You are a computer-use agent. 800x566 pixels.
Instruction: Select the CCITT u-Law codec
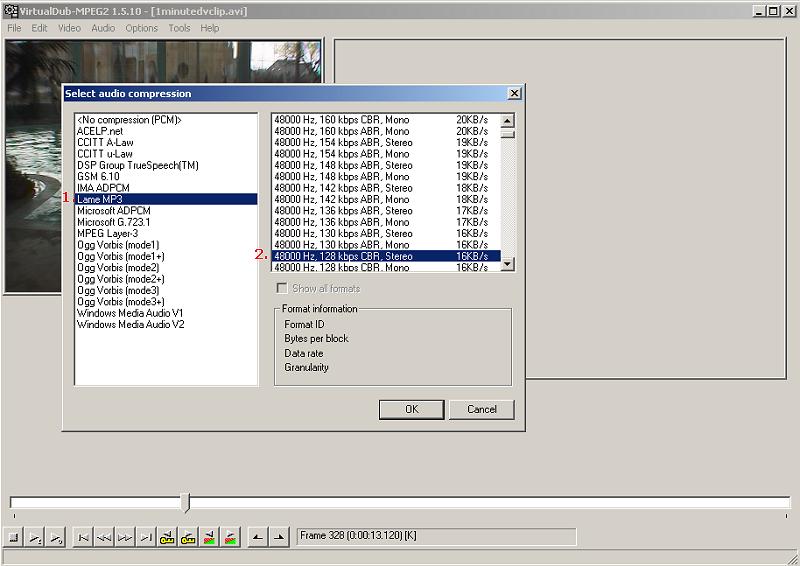point(166,154)
